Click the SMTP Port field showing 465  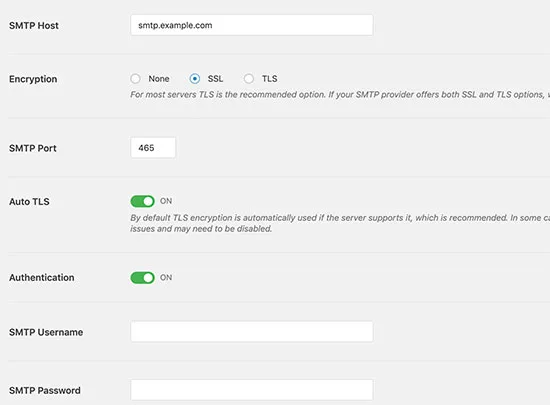[153, 148]
